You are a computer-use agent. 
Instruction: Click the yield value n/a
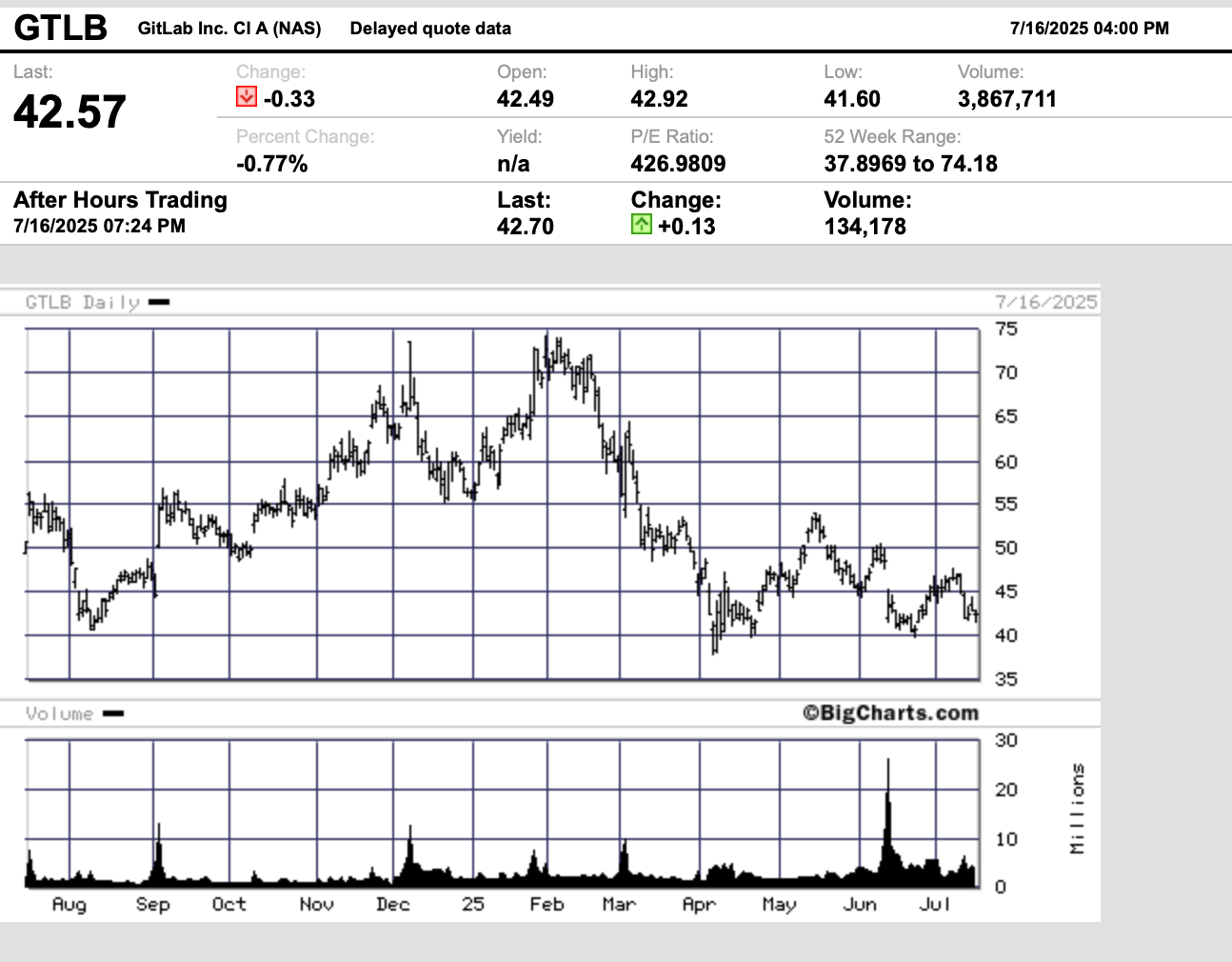513,164
